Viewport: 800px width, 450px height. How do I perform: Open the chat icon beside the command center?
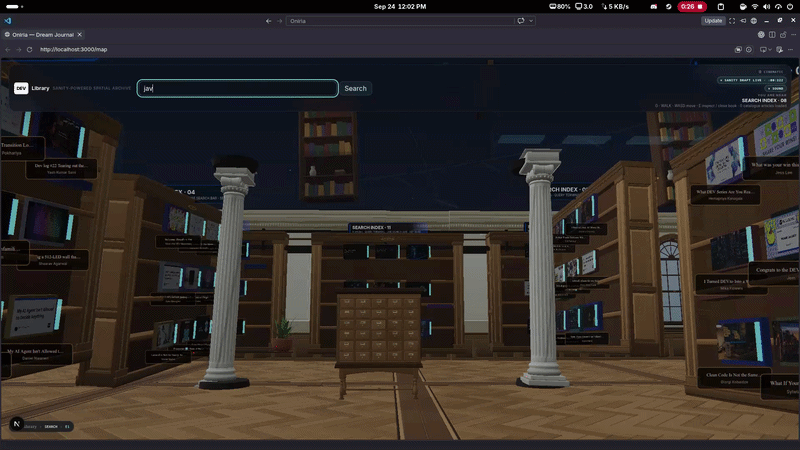point(521,21)
